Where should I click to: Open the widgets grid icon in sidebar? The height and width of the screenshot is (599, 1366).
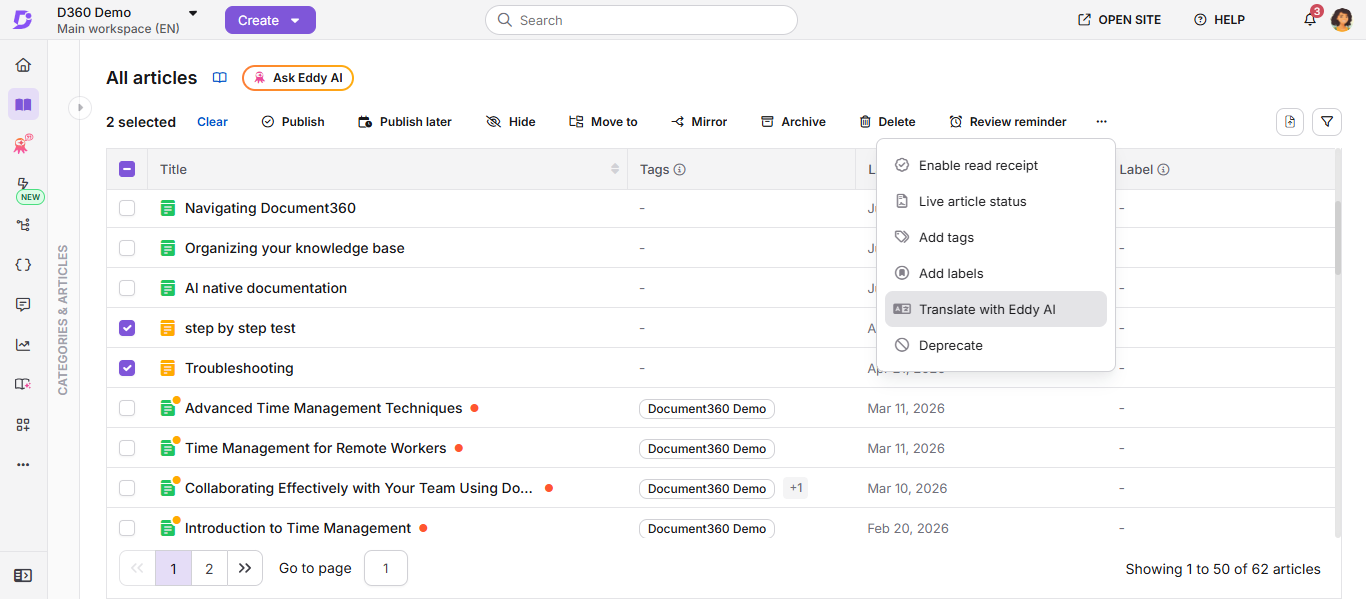pyautogui.click(x=23, y=424)
